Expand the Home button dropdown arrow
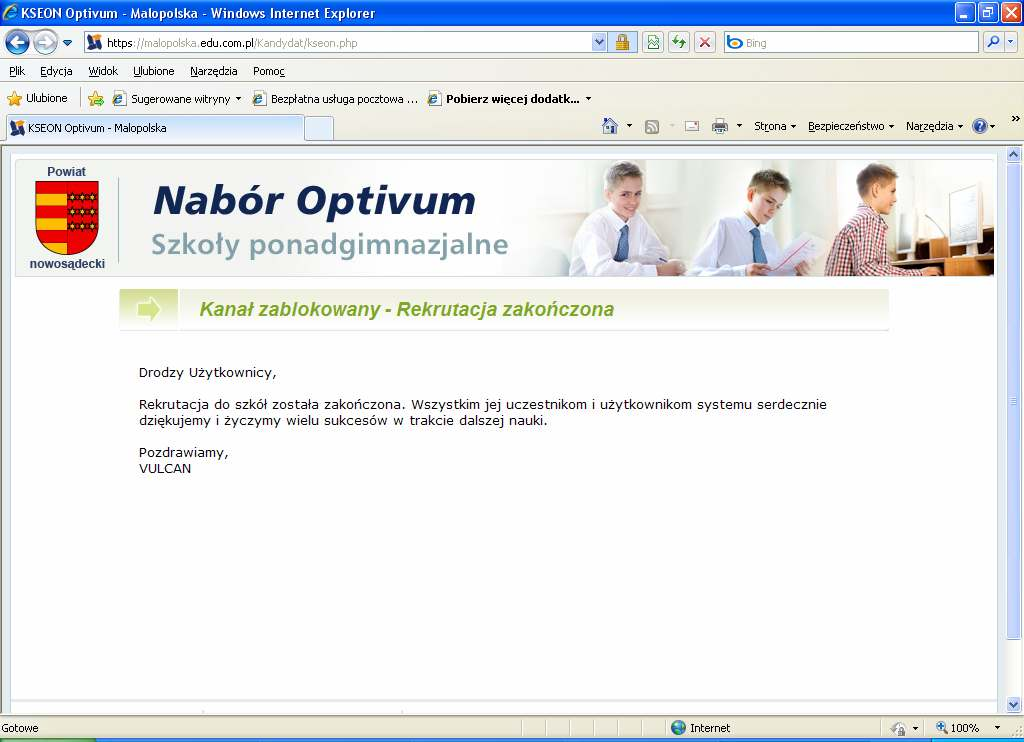The height and width of the screenshot is (742, 1024). coord(630,126)
